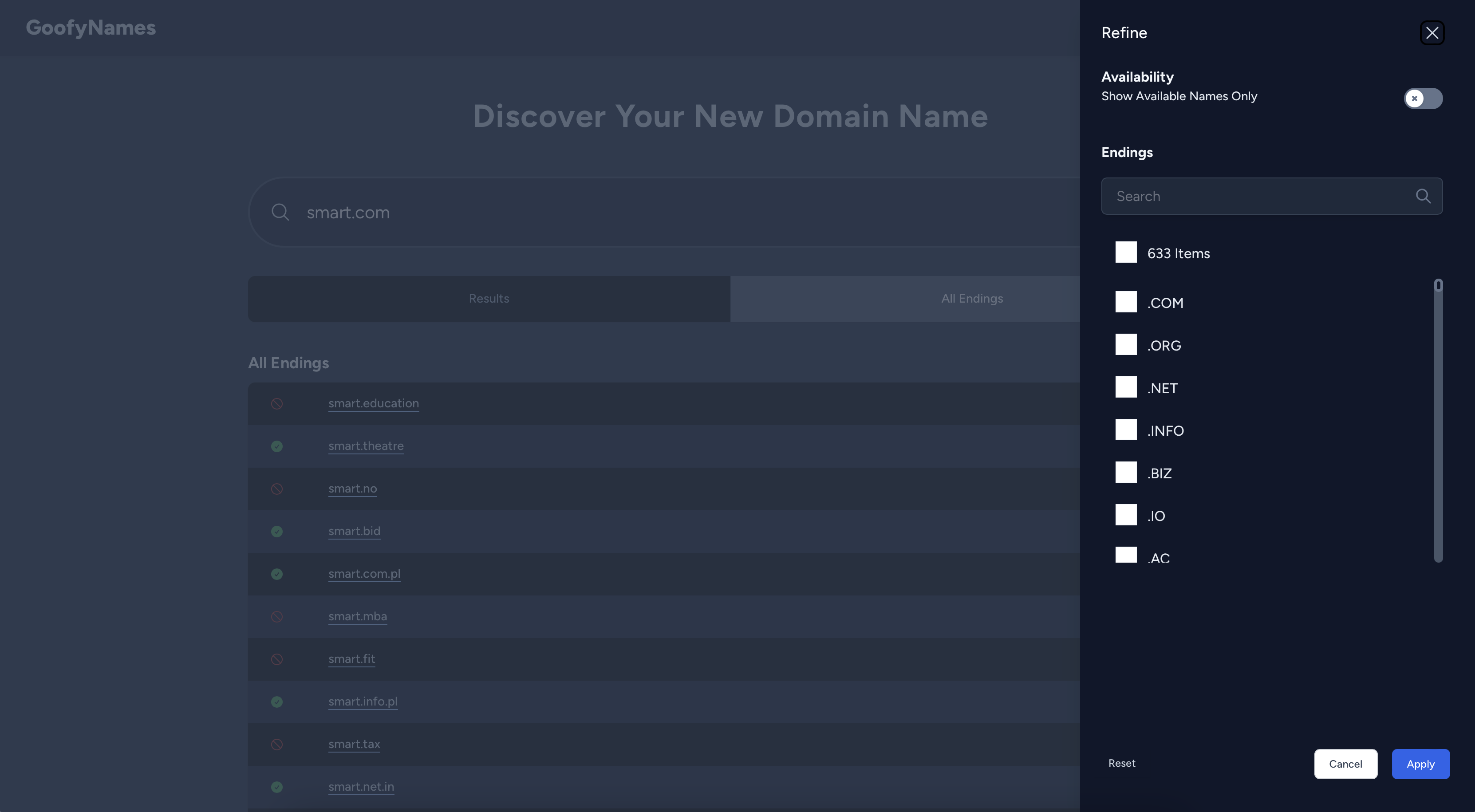Click the magnifier icon in Endings search
The width and height of the screenshot is (1475, 812).
pos(1423,196)
